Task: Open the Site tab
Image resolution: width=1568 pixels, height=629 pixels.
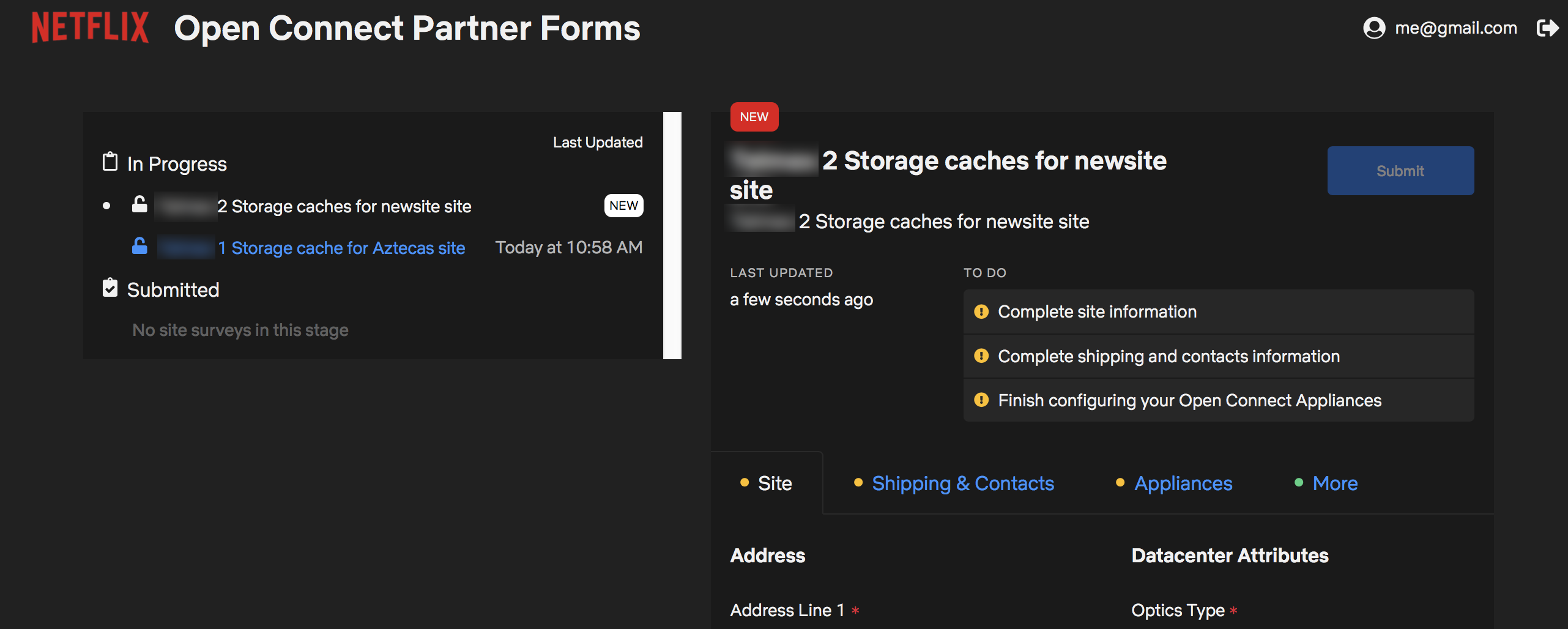Action: (775, 483)
